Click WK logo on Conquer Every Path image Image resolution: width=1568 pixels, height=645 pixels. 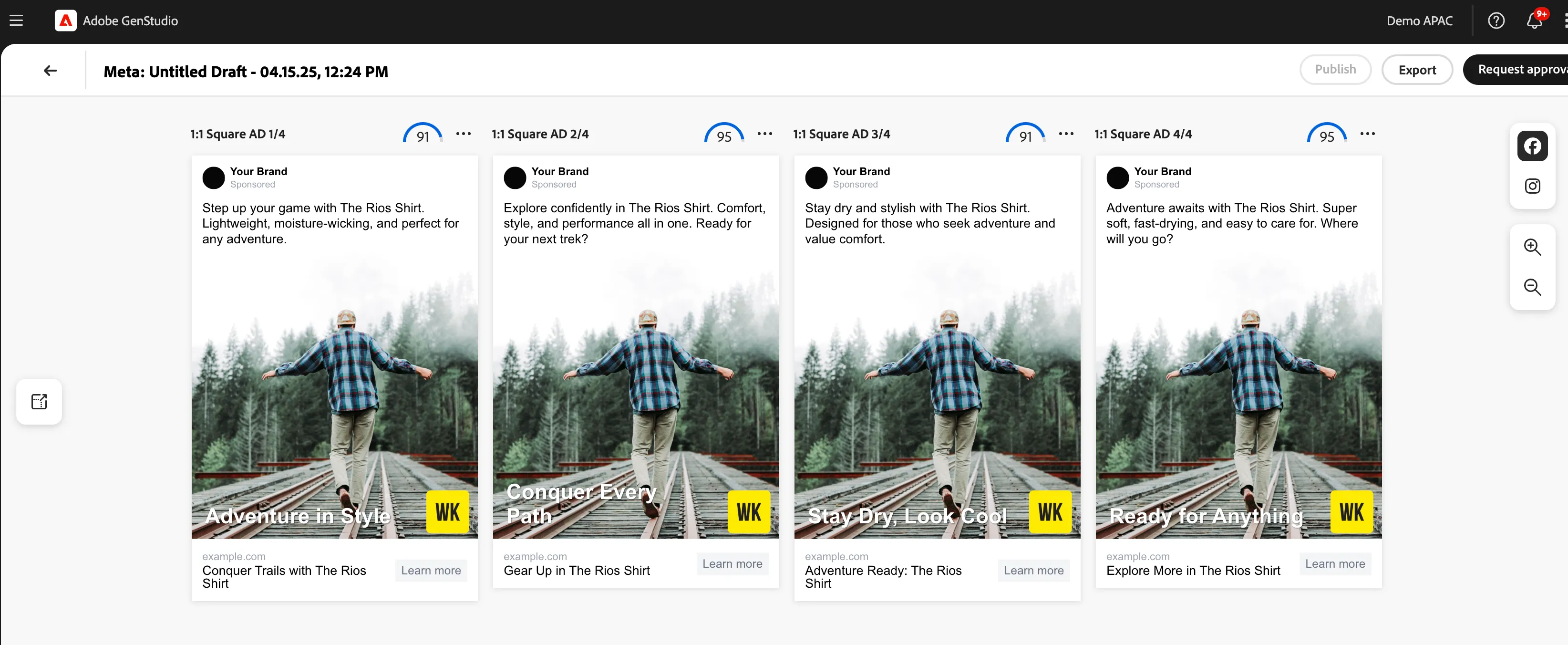[749, 512]
